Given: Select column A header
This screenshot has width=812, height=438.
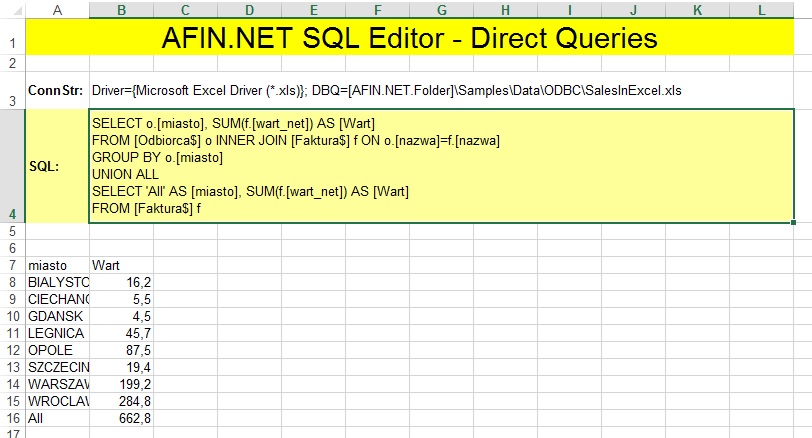Looking at the screenshot, I should click(x=57, y=10).
